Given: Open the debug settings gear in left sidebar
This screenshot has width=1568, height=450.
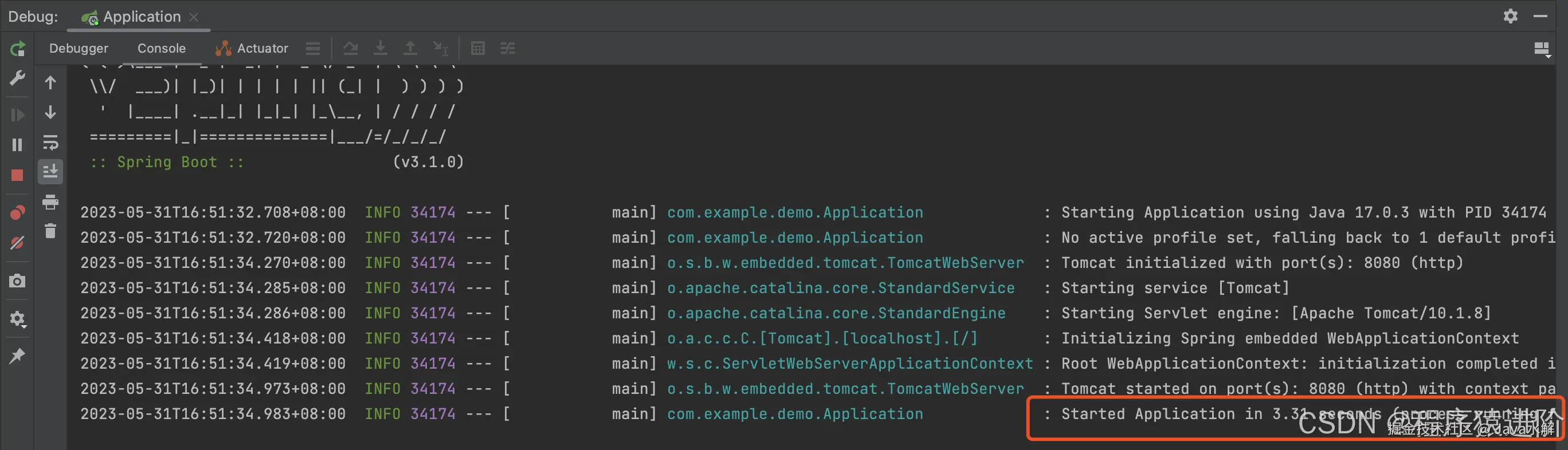Looking at the screenshot, I should [18, 319].
